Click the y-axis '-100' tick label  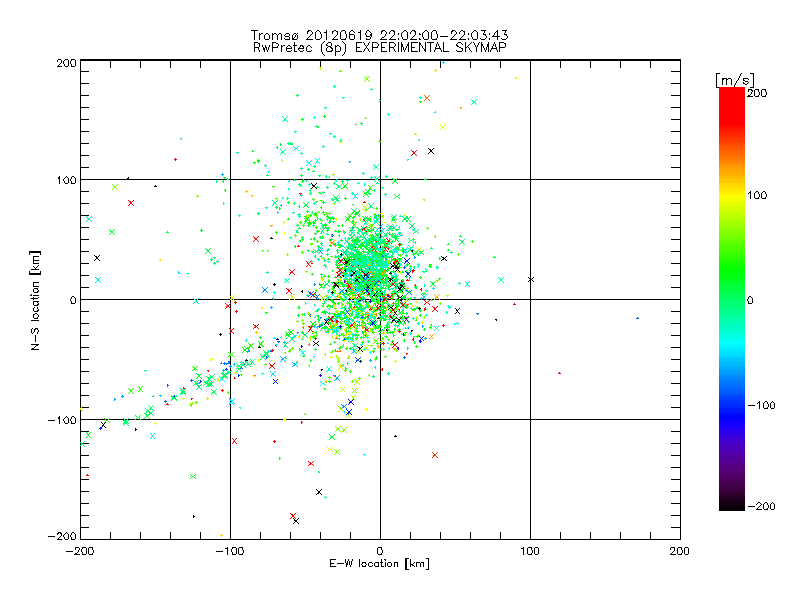coord(62,420)
